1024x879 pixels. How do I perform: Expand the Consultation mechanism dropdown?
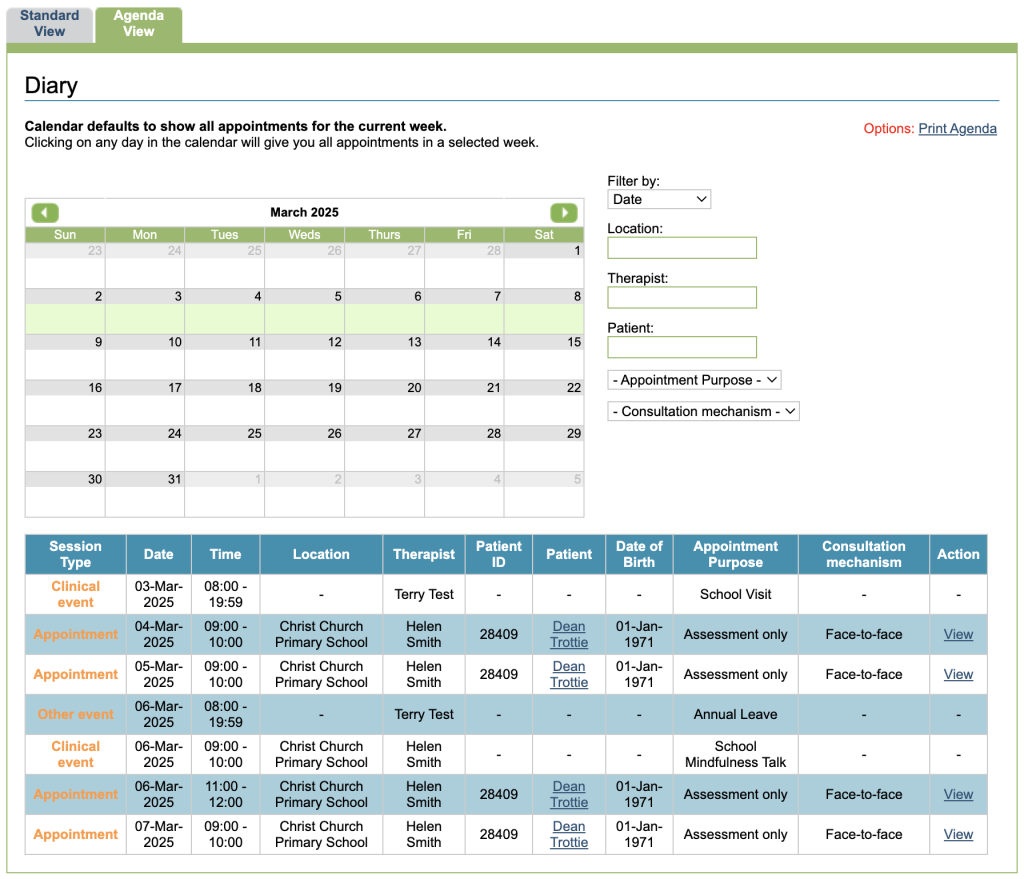click(x=703, y=411)
